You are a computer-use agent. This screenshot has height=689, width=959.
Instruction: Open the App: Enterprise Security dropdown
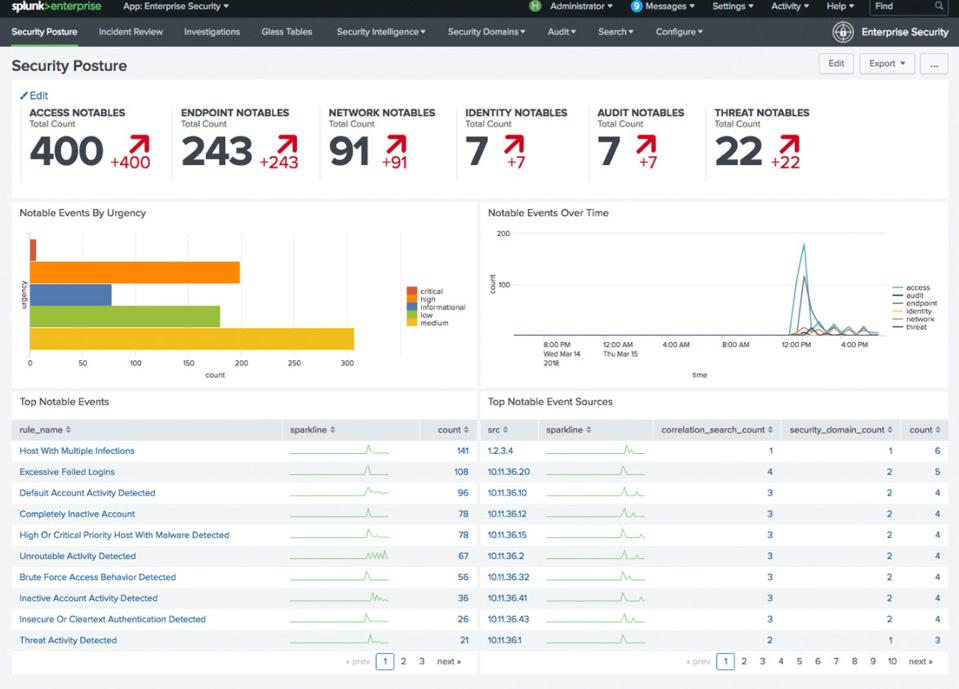coord(175,7)
